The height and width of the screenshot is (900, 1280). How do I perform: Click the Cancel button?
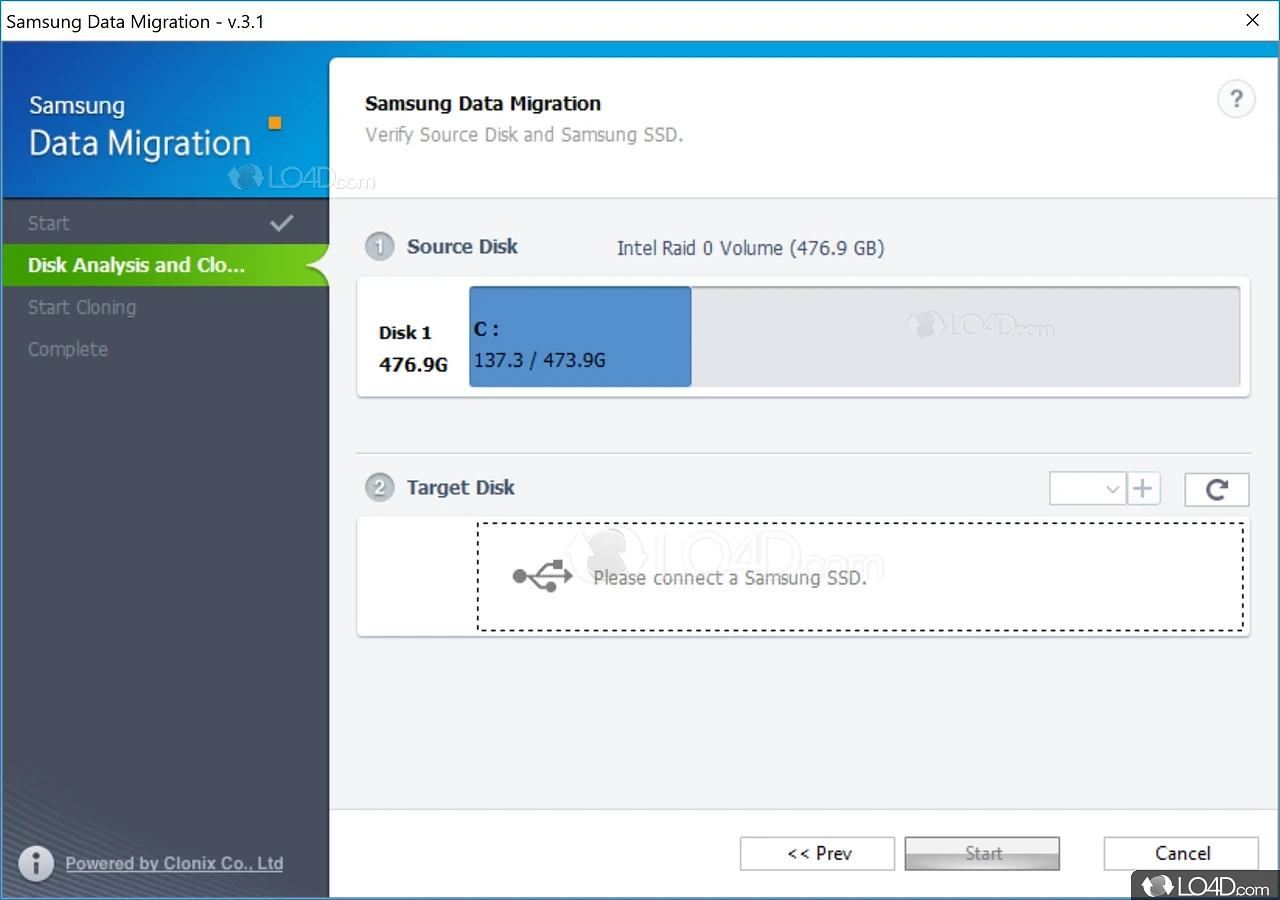[x=1181, y=853]
